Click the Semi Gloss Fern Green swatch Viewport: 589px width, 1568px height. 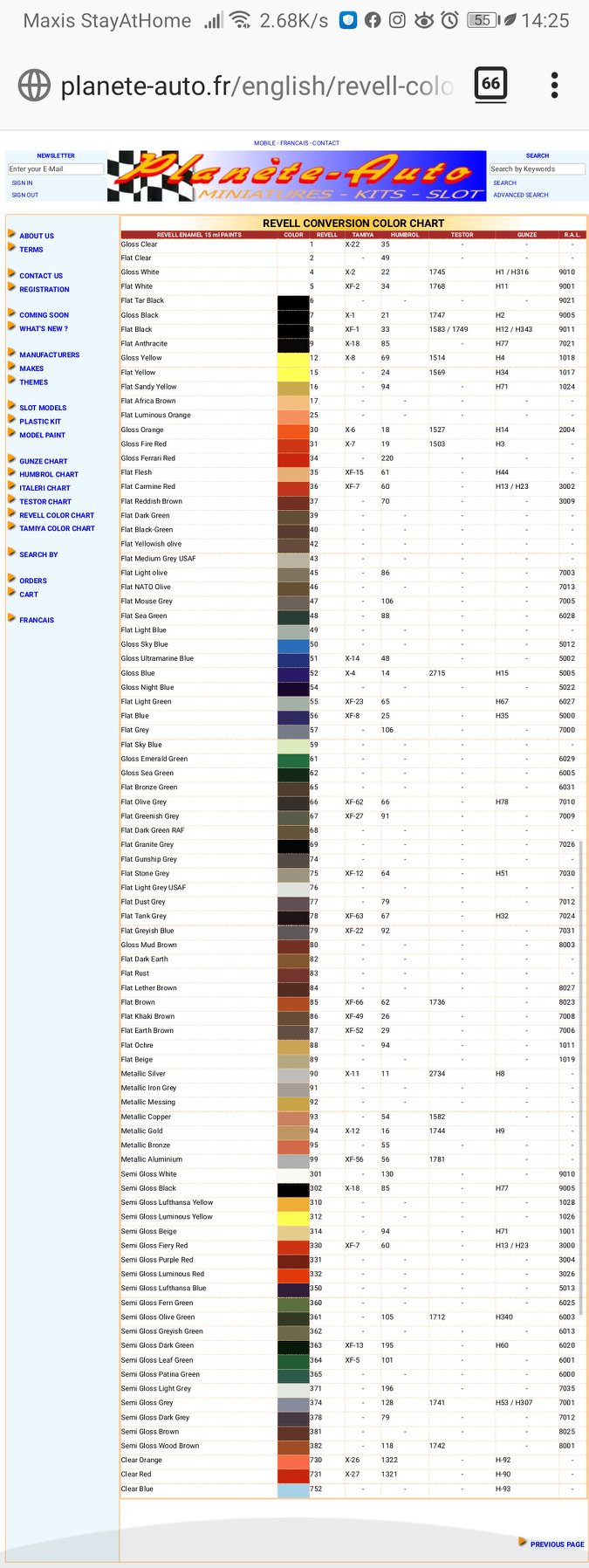293,1303
